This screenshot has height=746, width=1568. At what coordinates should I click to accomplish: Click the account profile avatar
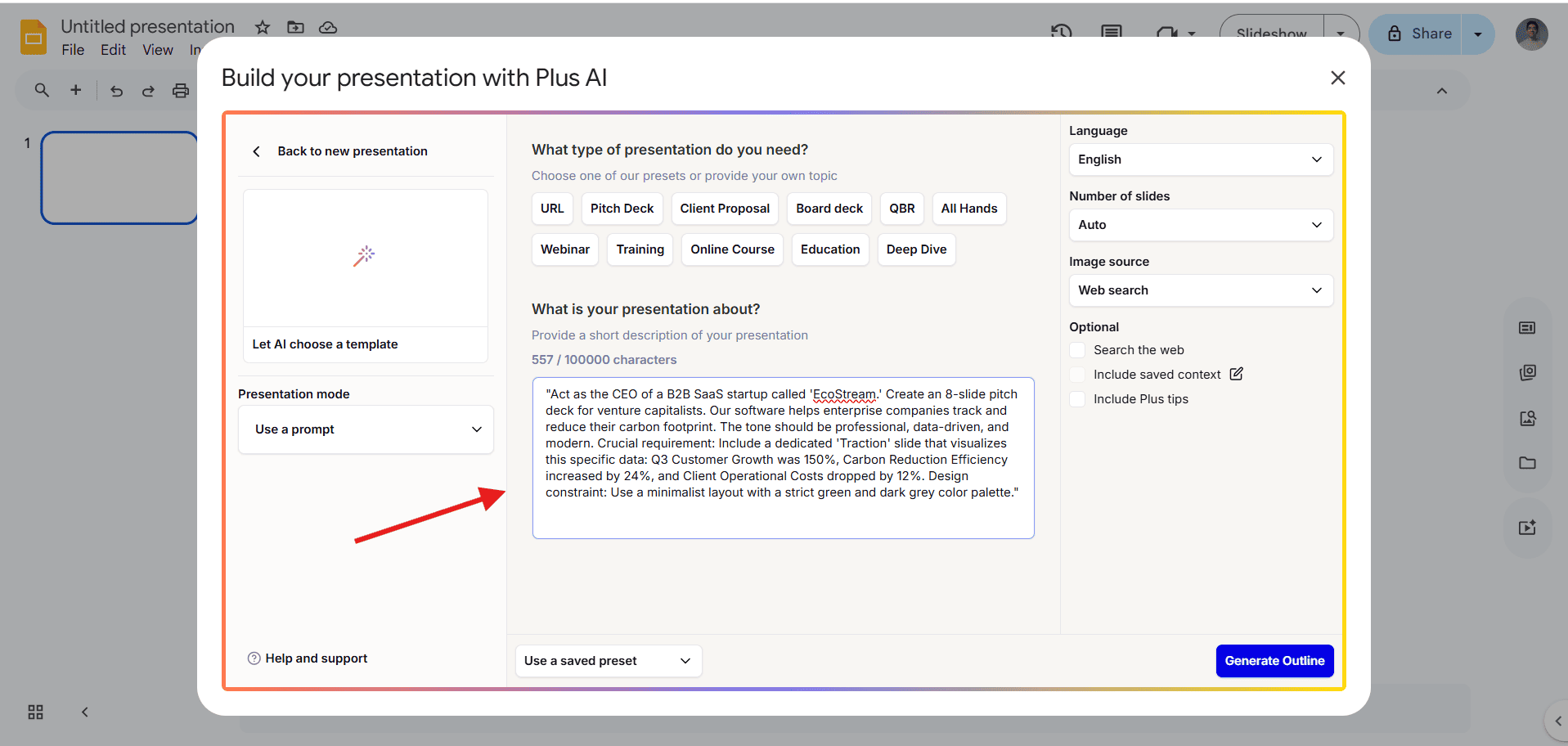(x=1531, y=34)
